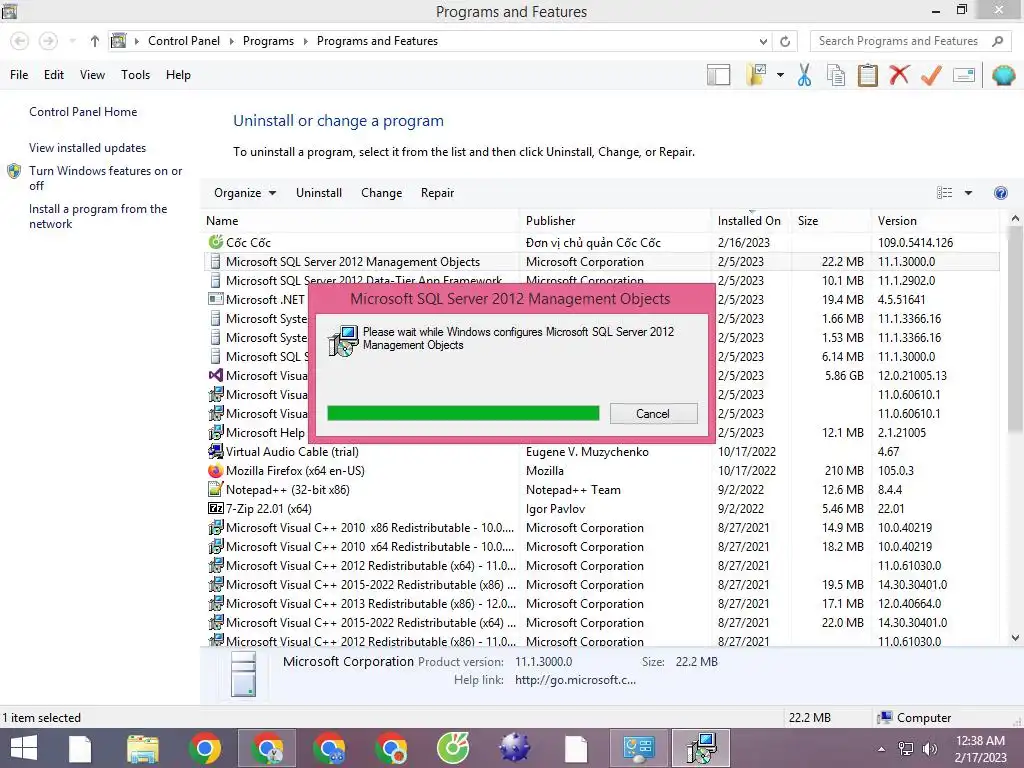Click the globe icon in the toolbar

(1003, 75)
